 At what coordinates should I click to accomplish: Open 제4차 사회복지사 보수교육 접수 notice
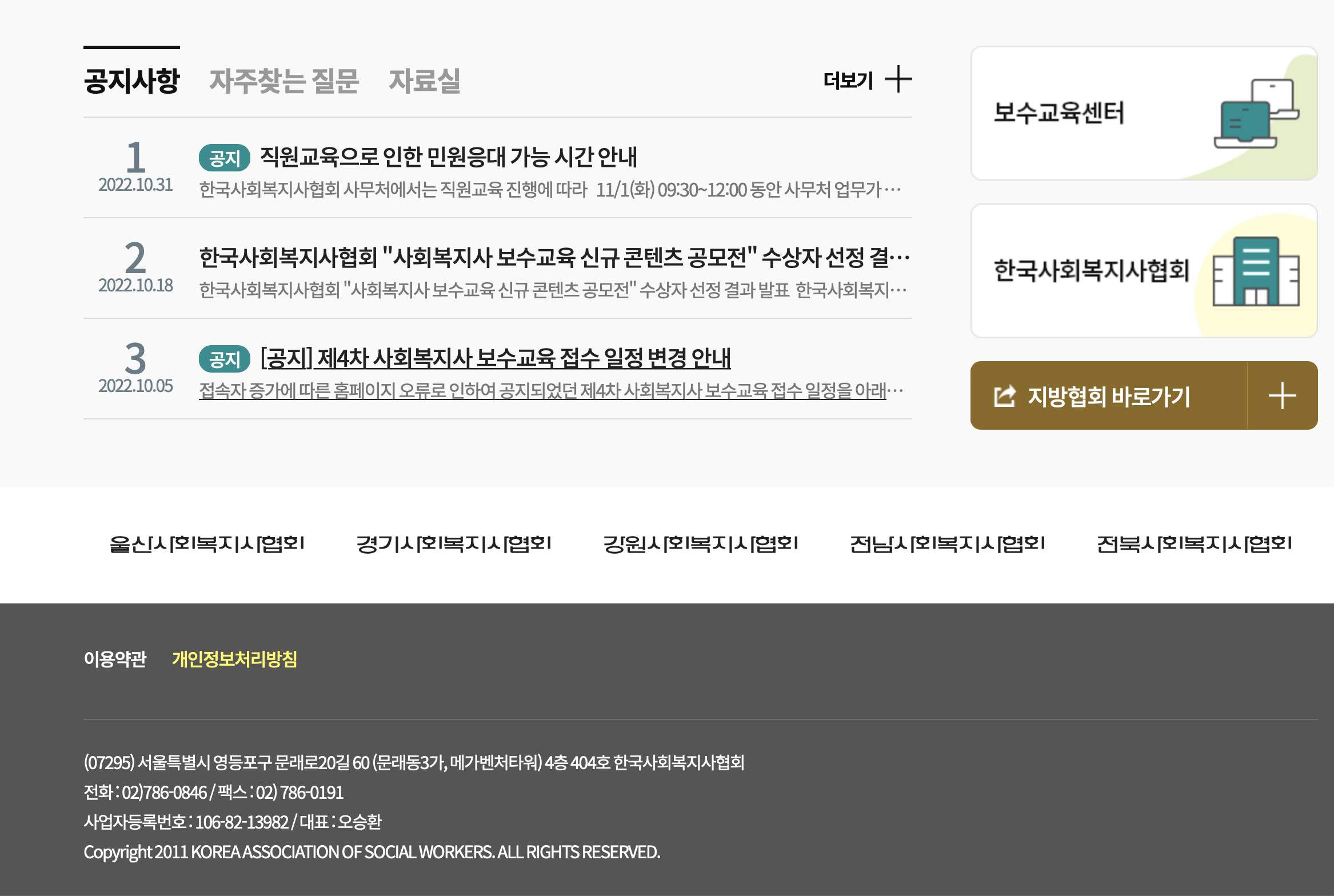495,358
